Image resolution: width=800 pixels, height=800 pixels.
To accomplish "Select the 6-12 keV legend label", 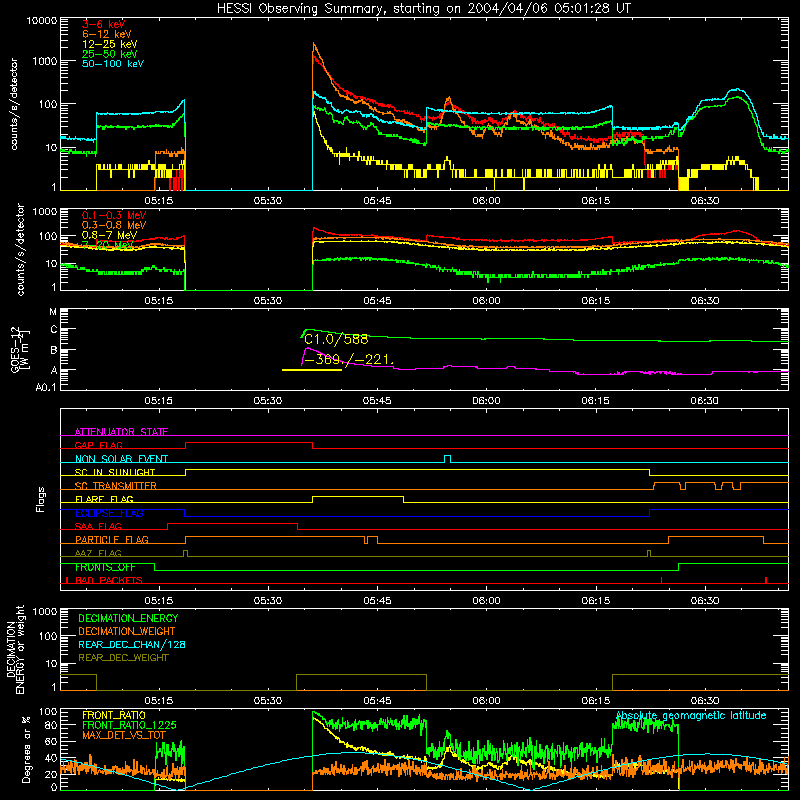I will (107, 34).
